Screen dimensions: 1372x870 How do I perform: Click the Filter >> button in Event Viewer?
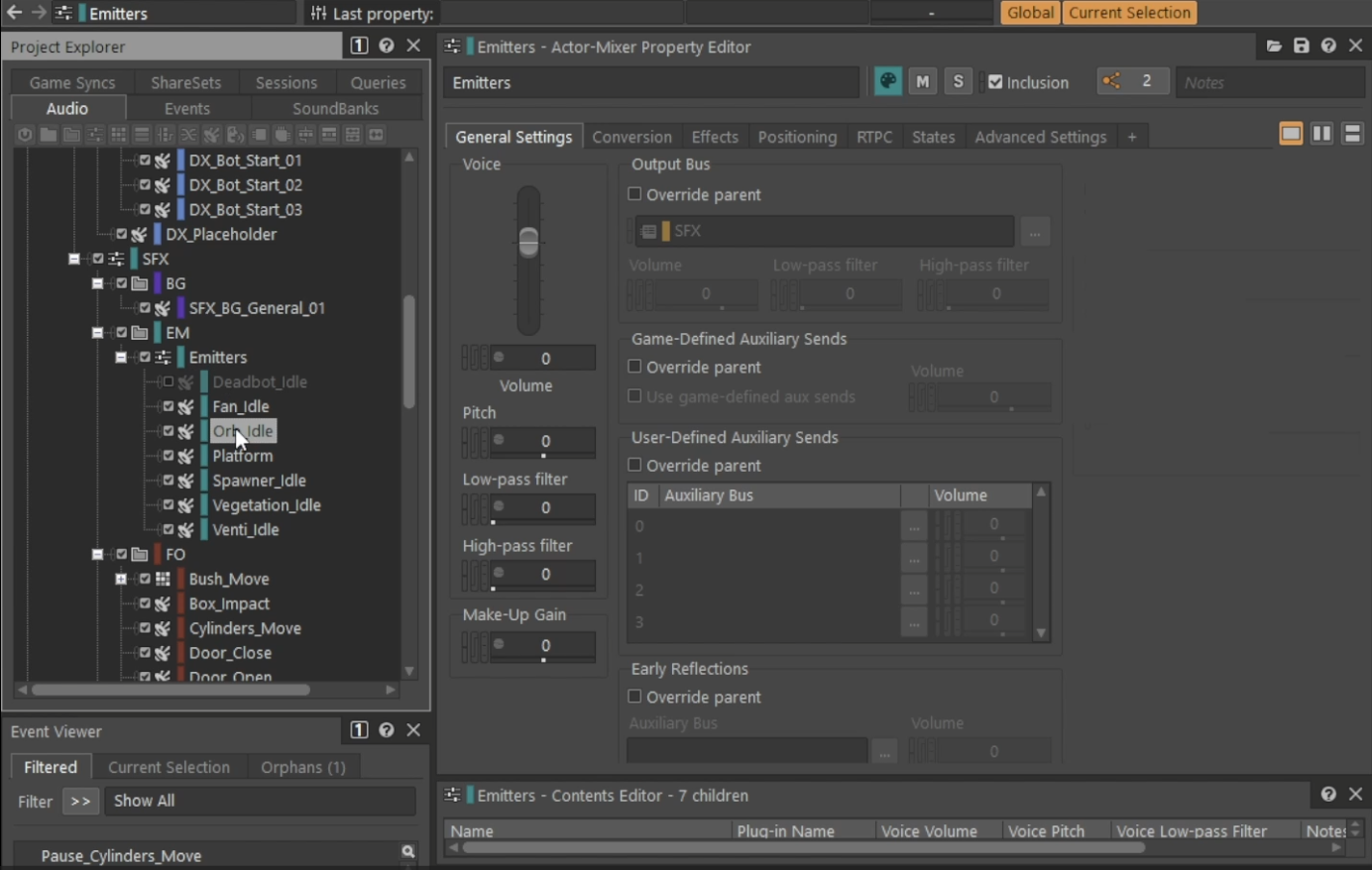80,801
